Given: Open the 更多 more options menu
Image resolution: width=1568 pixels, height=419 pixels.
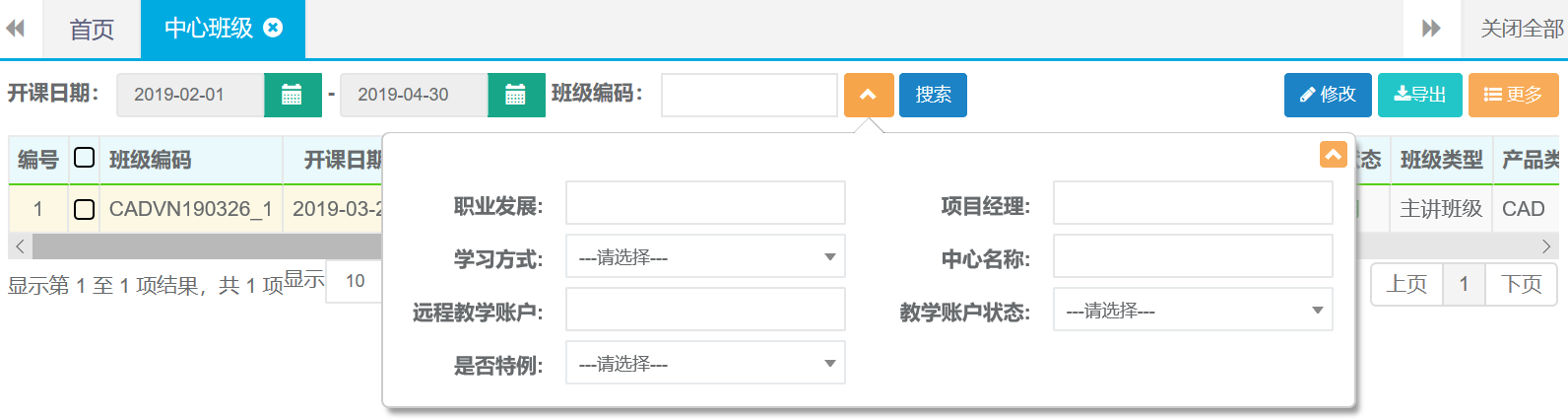Looking at the screenshot, I should pyautogui.click(x=1513, y=95).
